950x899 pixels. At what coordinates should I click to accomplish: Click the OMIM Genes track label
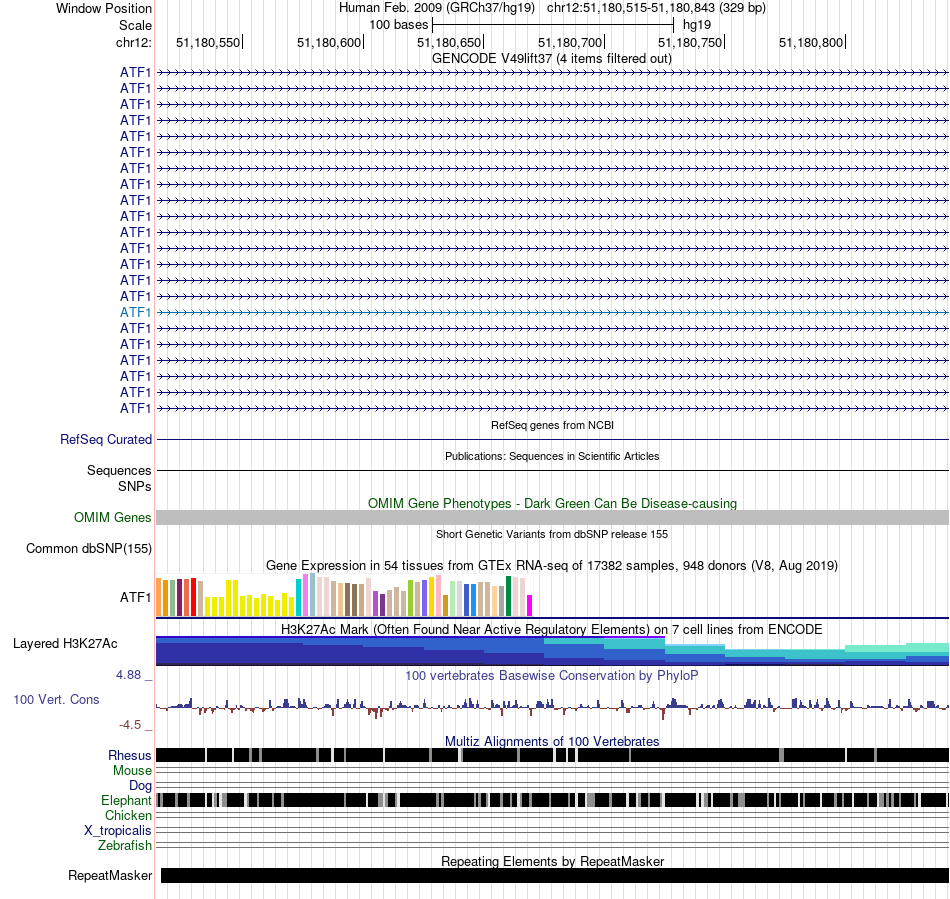[x=112, y=517]
